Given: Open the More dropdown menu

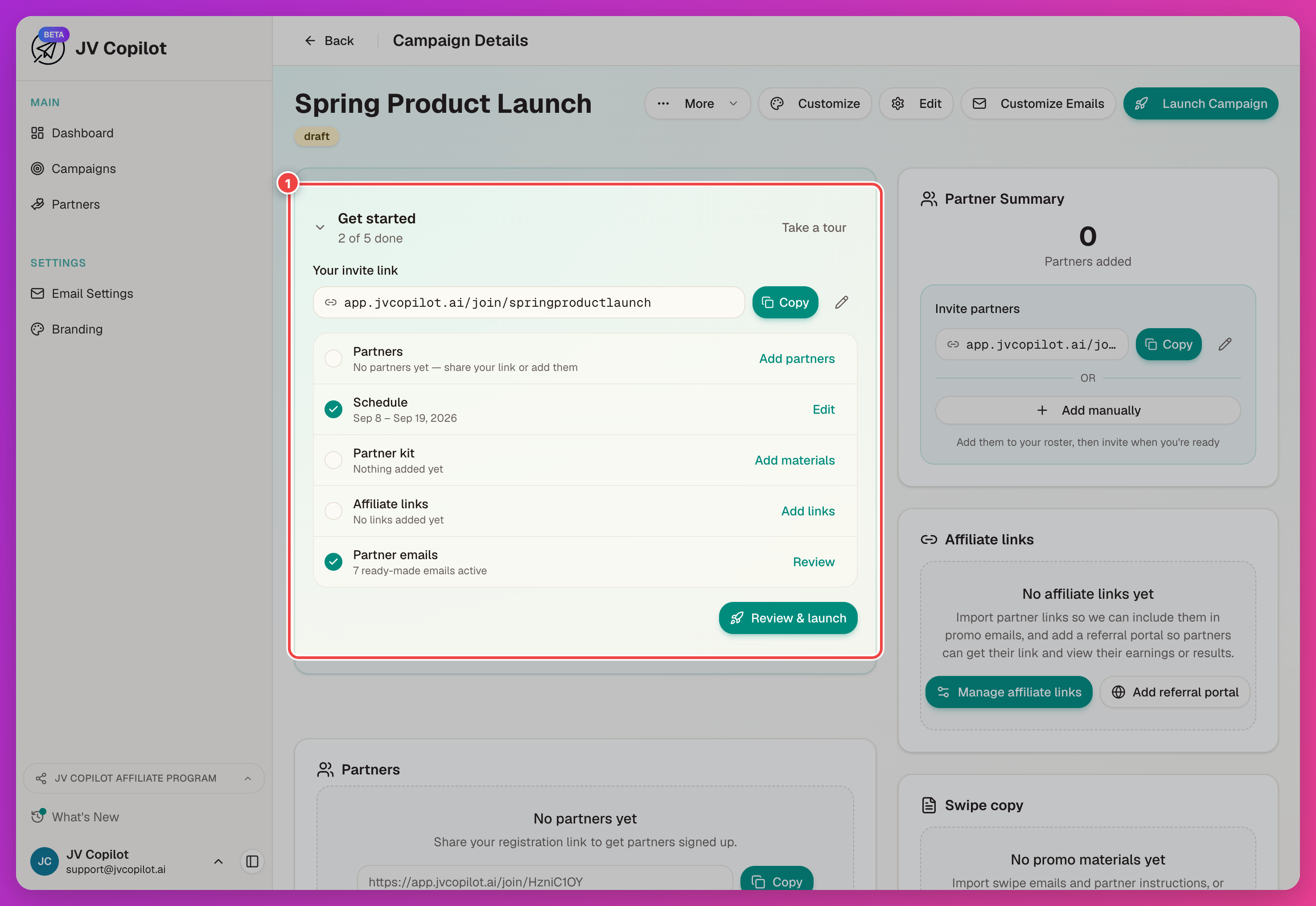Looking at the screenshot, I should coord(697,103).
